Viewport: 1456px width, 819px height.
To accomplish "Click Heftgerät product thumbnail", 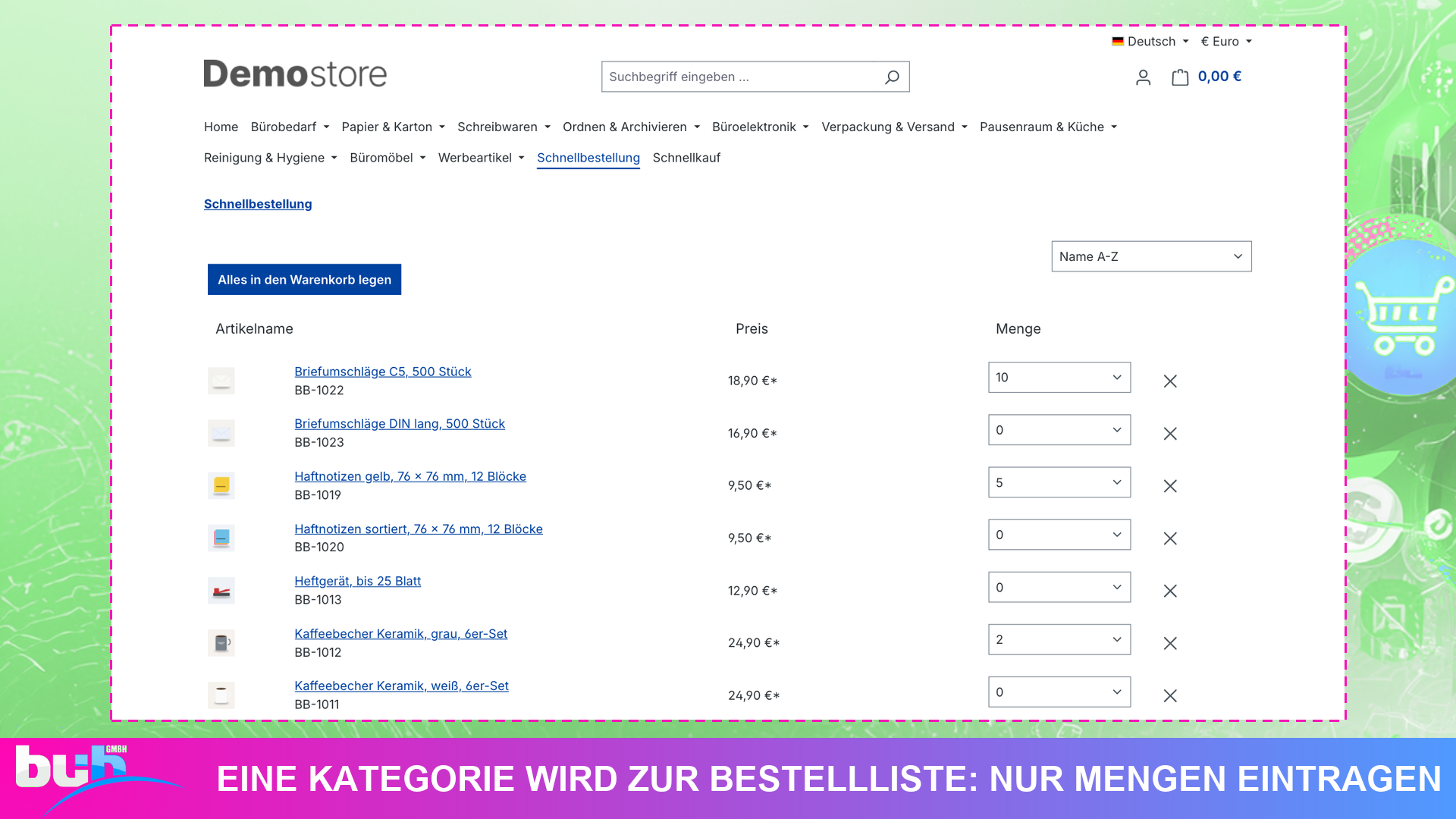I will [221, 591].
